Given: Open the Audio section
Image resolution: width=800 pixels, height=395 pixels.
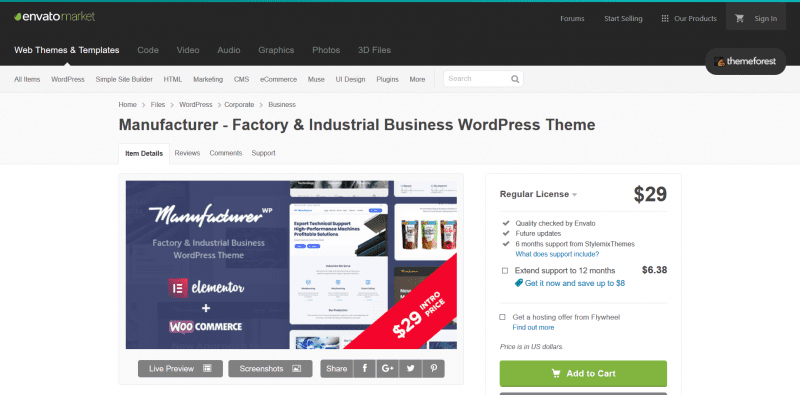Looking at the screenshot, I should click(x=229, y=50).
